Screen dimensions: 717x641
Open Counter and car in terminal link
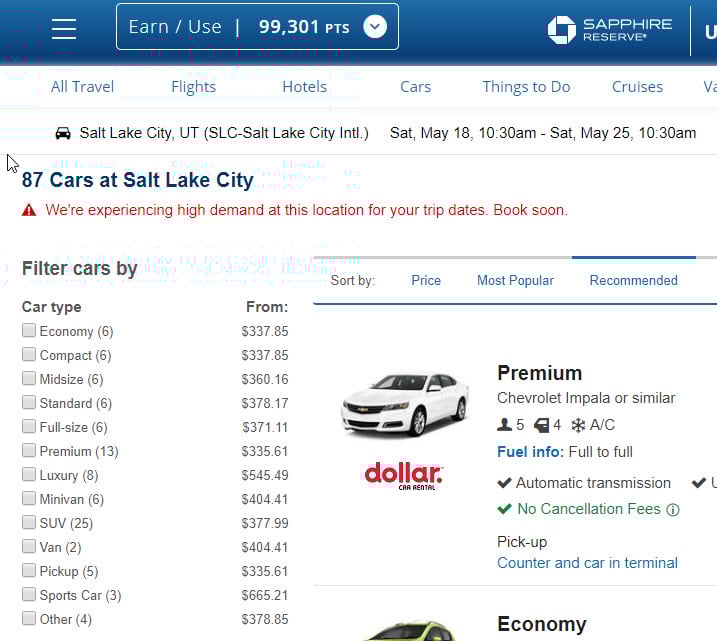587,563
